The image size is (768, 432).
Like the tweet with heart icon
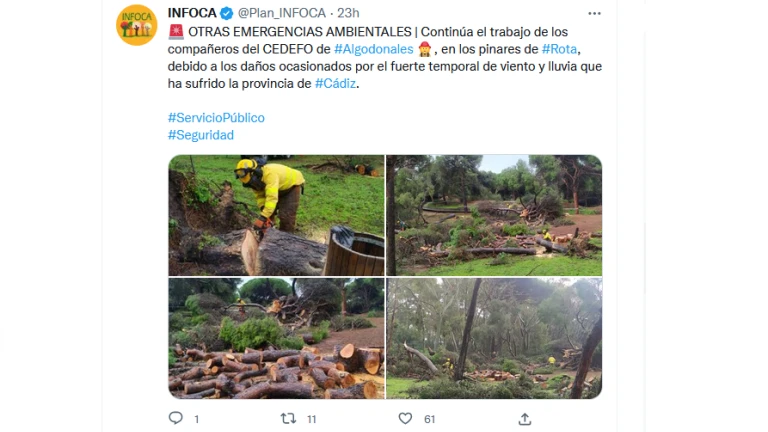405,418
